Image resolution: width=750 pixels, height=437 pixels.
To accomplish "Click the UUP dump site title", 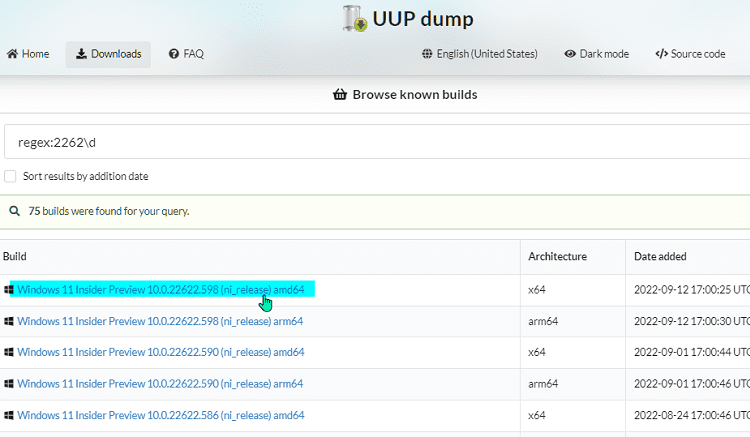I will [x=423, y=19].
